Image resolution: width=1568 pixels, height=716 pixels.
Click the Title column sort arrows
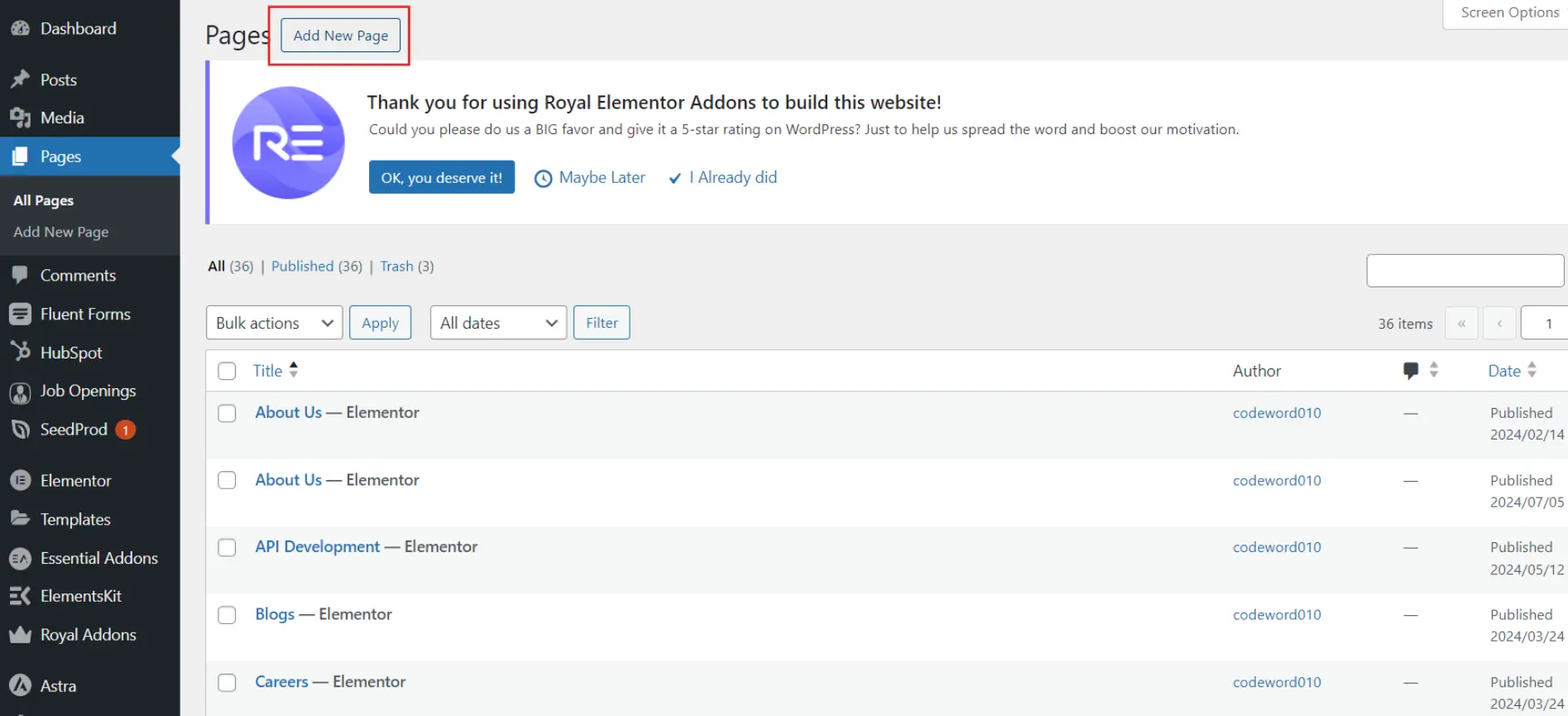[294, 370]
